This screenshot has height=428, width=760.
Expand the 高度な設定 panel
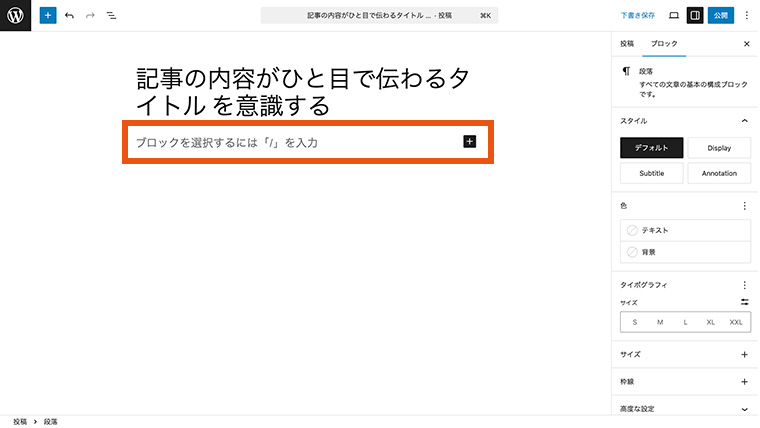[x=685, y=409]
